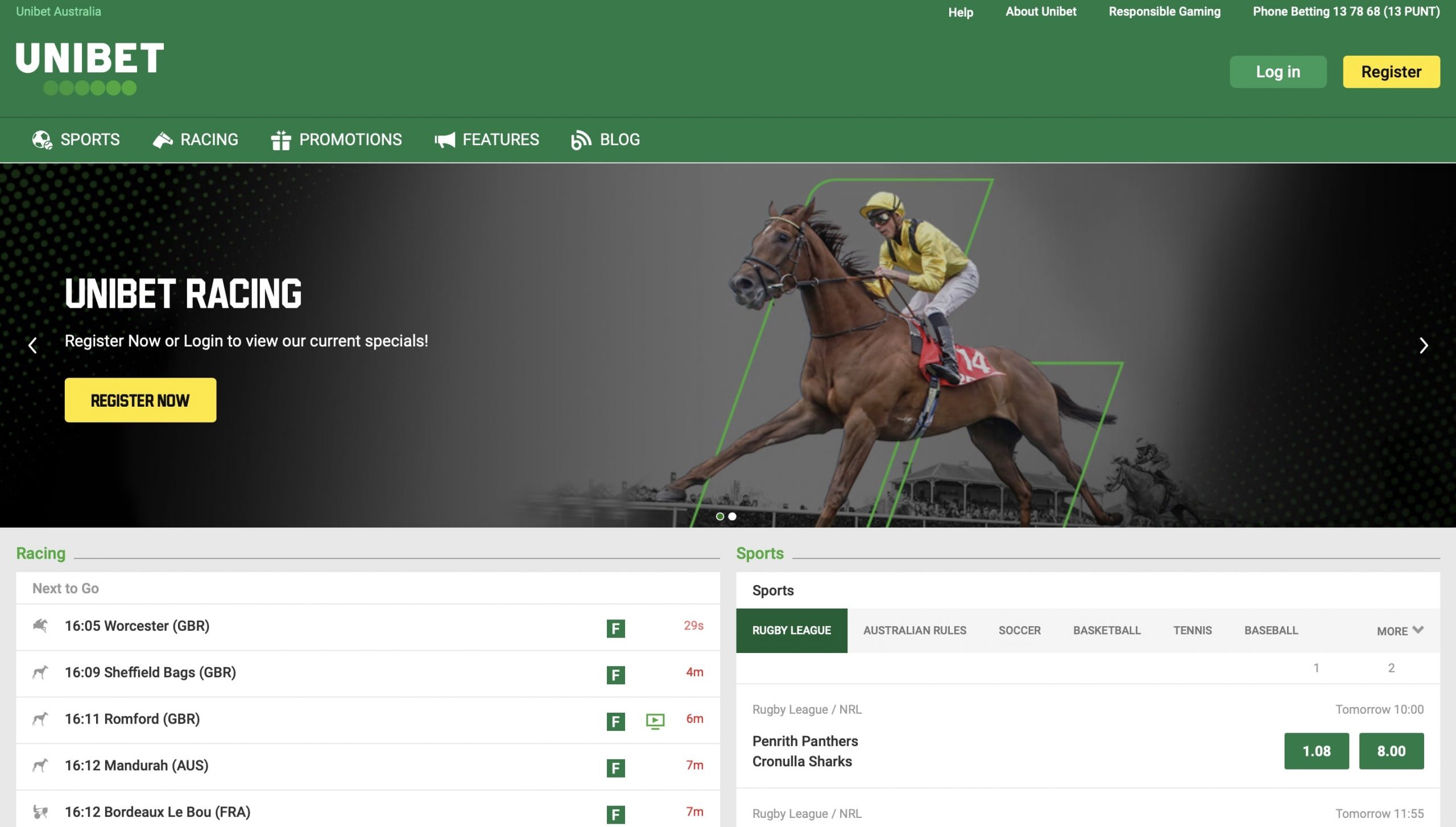Viewport: 1456px width, 827px height.
Task: Click the F badge on Romford row
Action: pos(615,722)
